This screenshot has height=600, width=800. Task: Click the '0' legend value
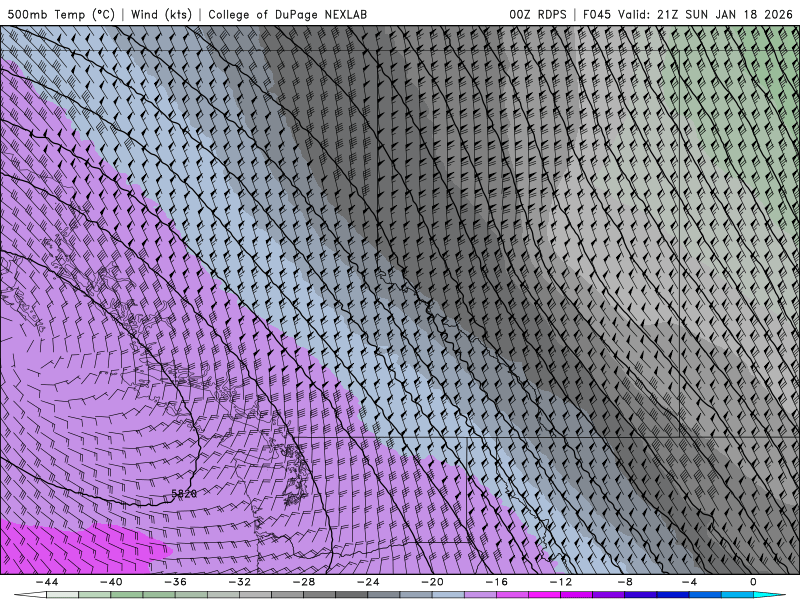click(754, 582)
